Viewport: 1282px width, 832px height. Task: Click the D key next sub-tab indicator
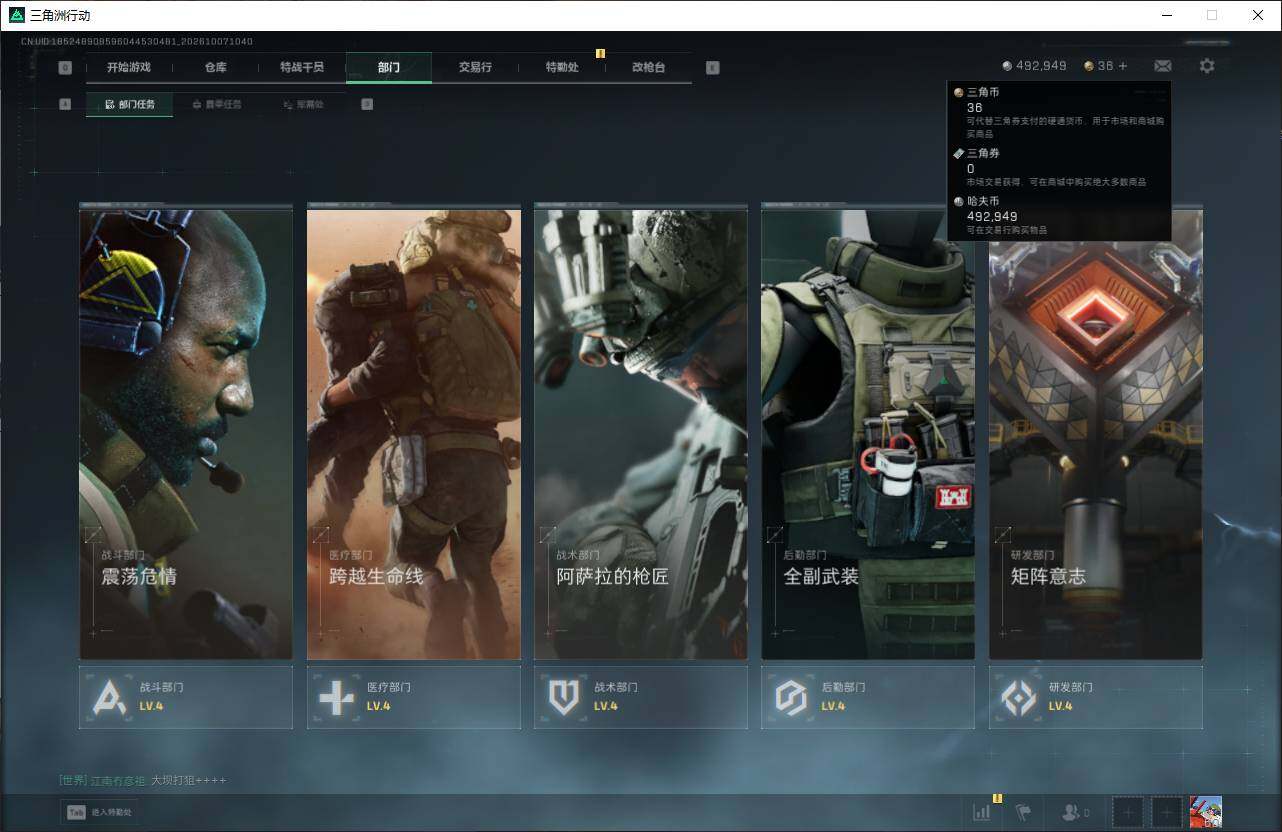(x=367, y=104)
